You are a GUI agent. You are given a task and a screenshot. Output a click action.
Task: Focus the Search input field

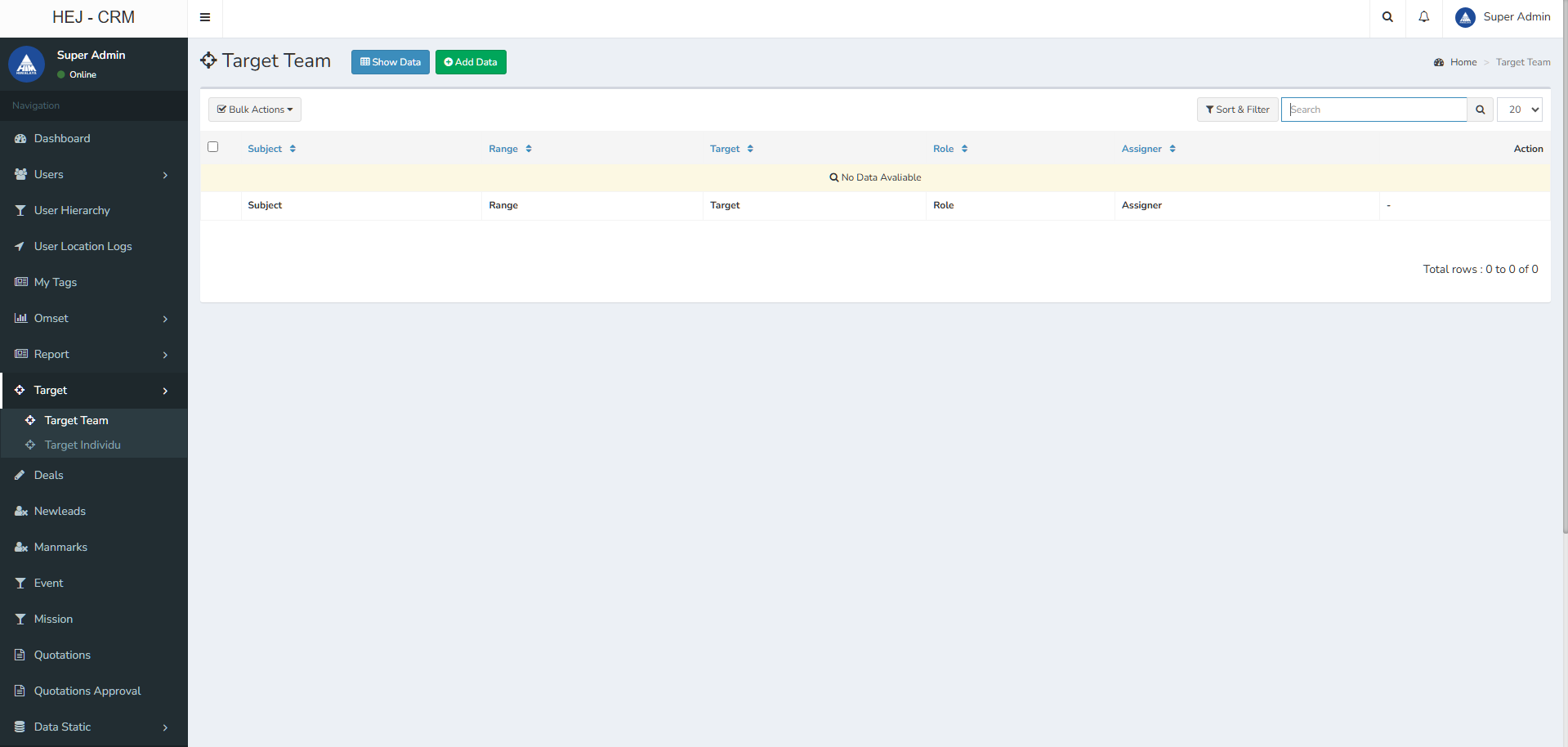1374,110
